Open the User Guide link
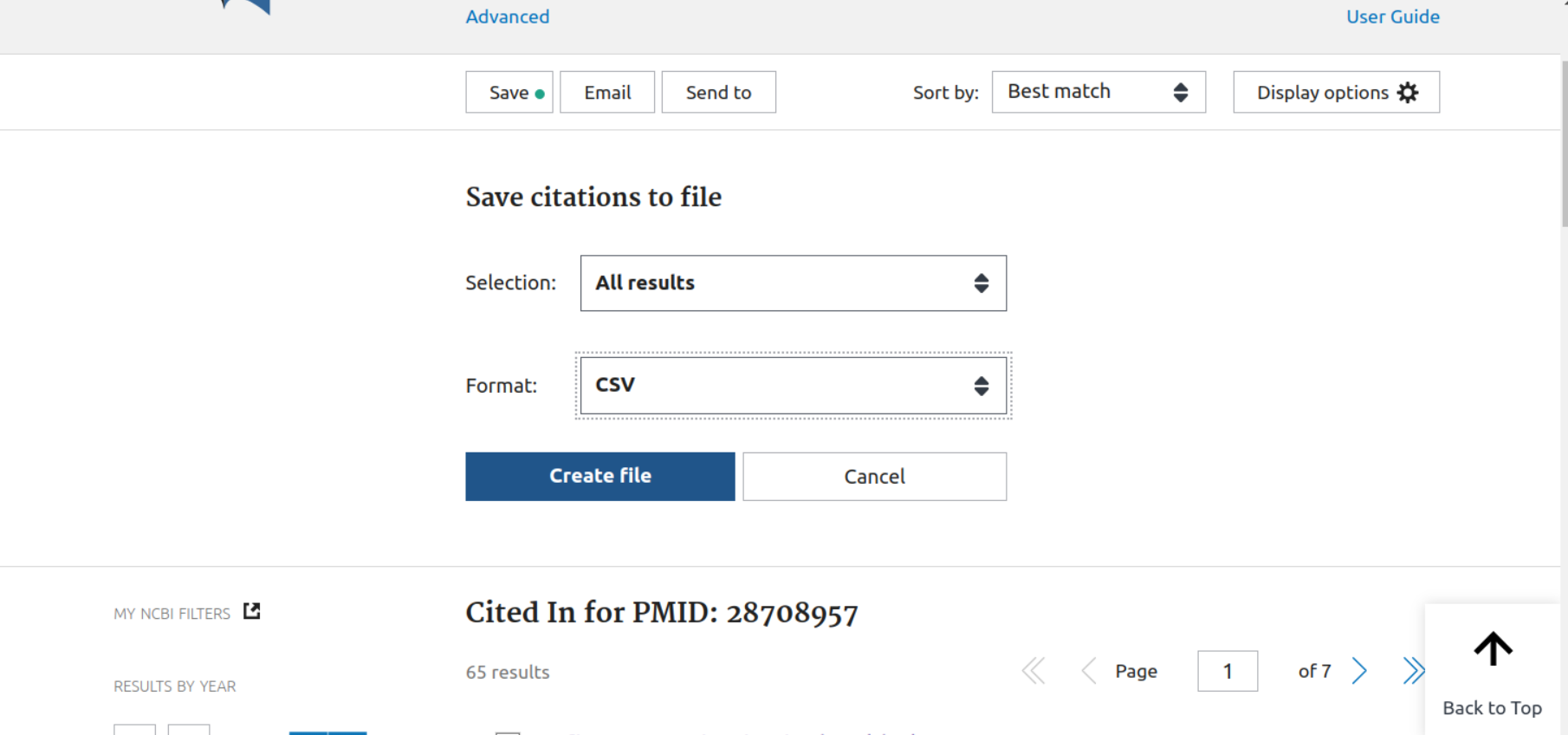Viewport: 1568px width, 735px height. [1392, 16]
